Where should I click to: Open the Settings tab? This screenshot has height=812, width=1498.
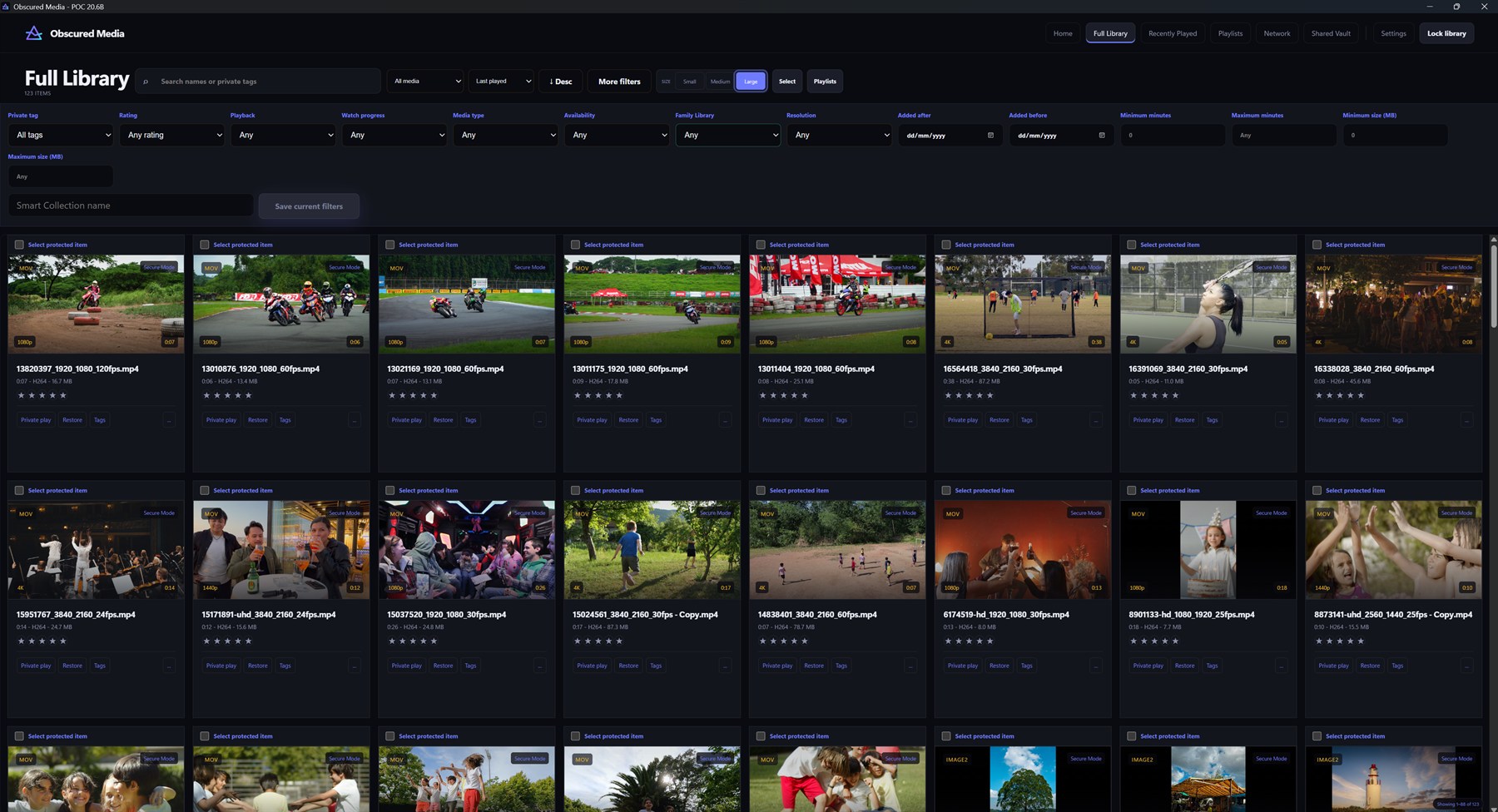coord(1393,33)
